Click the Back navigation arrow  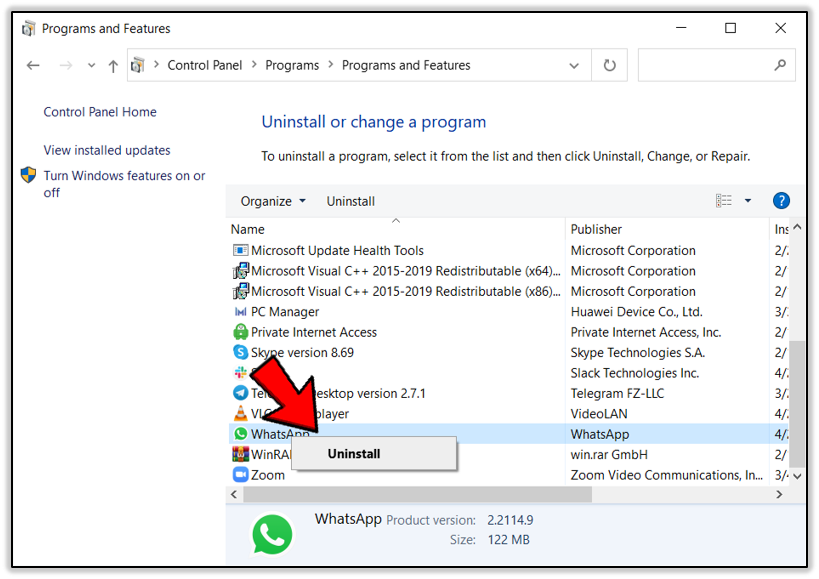tap(33, 65)
